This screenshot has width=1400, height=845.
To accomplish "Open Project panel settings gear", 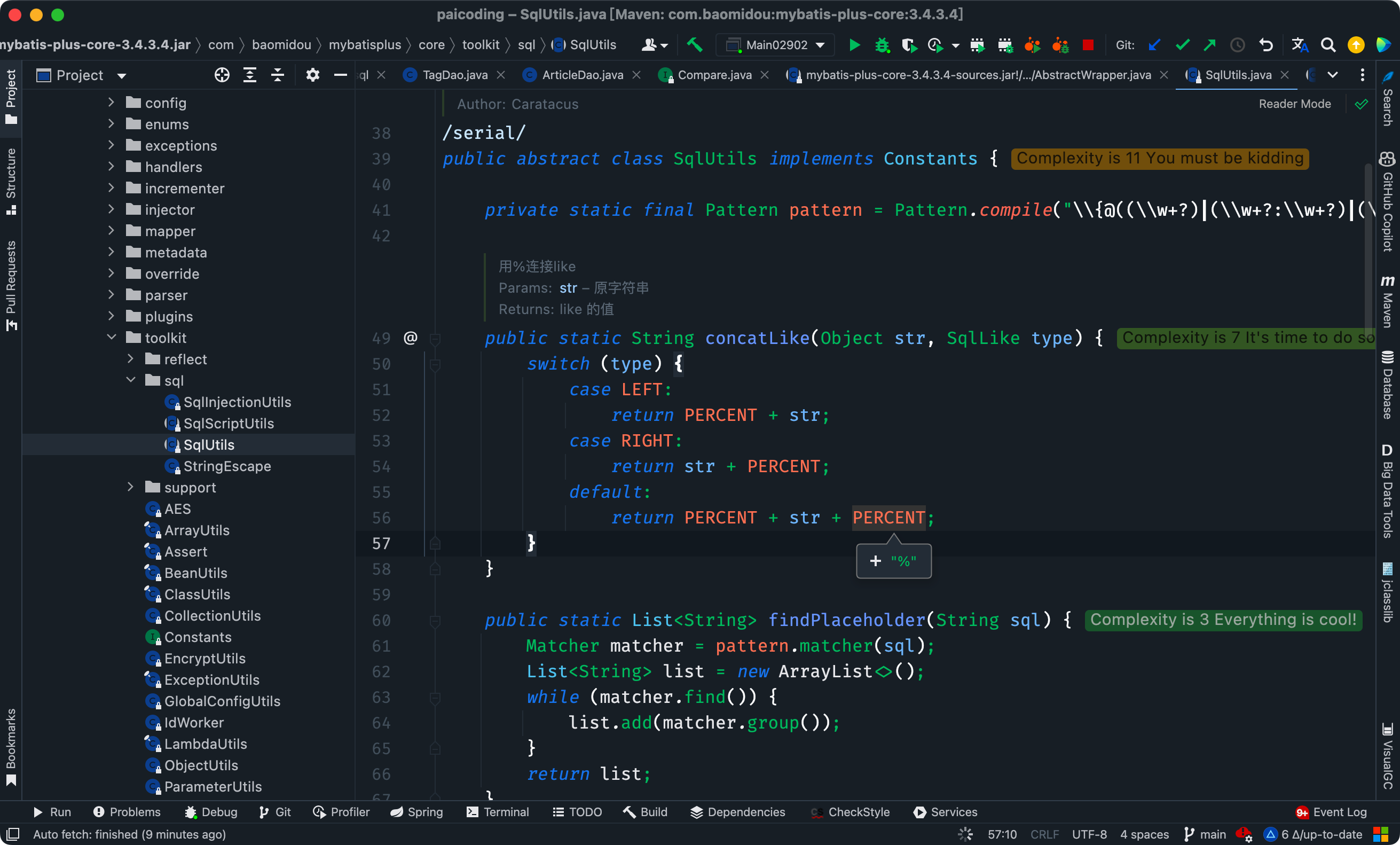I will click(x=312, y=75).
